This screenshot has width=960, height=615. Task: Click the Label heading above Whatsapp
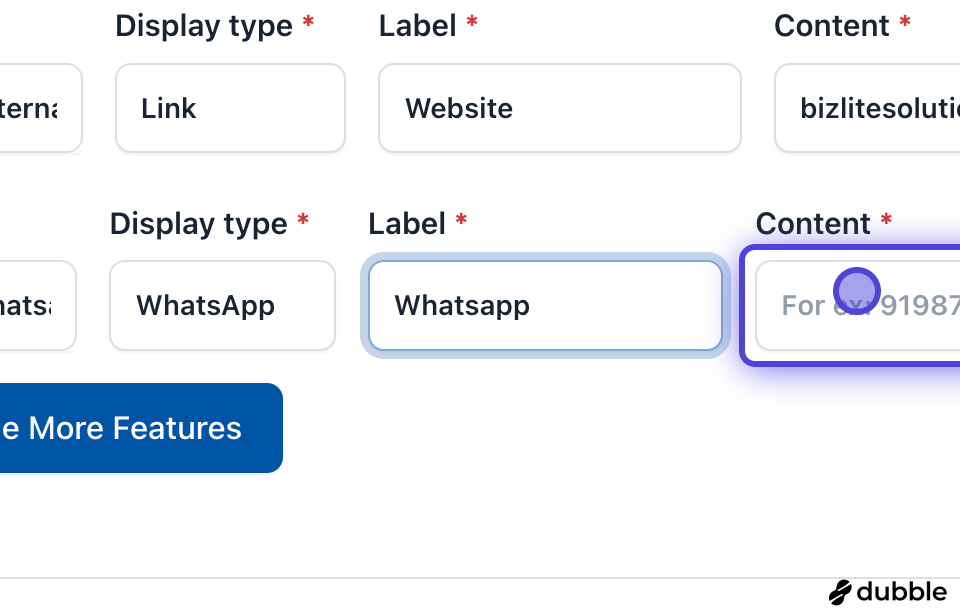click(407, 224)
